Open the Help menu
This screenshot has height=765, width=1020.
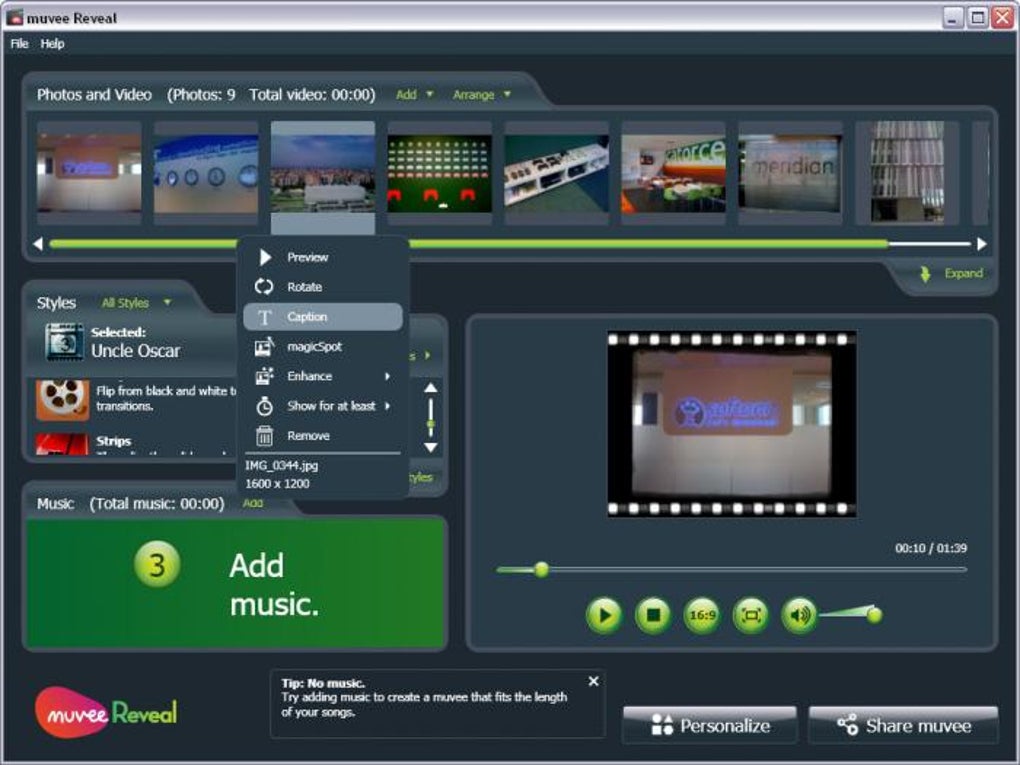pos(52,44)
